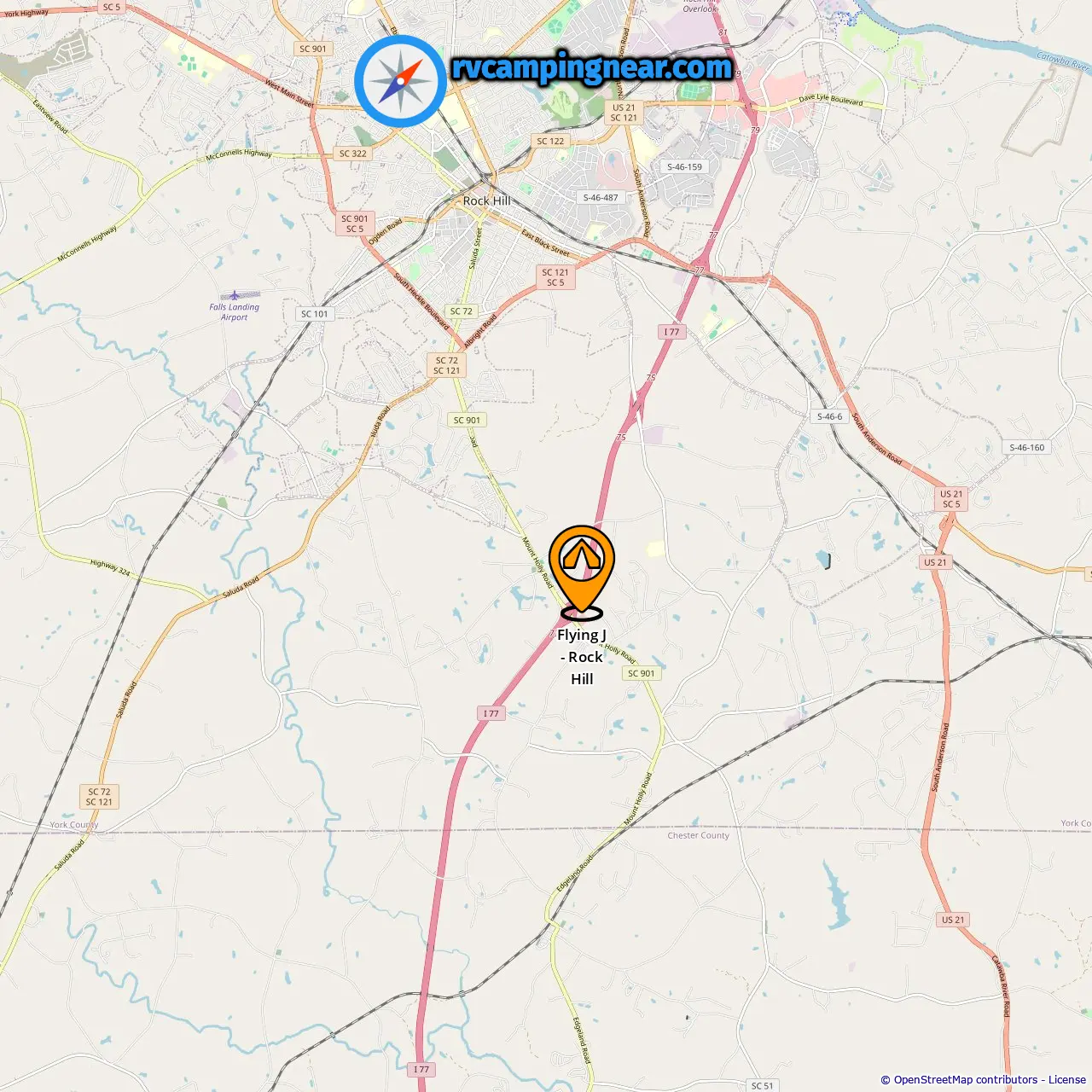Click the SC 72 SC 121 shield on Saluda Road
1092x1092 pixels.
(99, 797)
